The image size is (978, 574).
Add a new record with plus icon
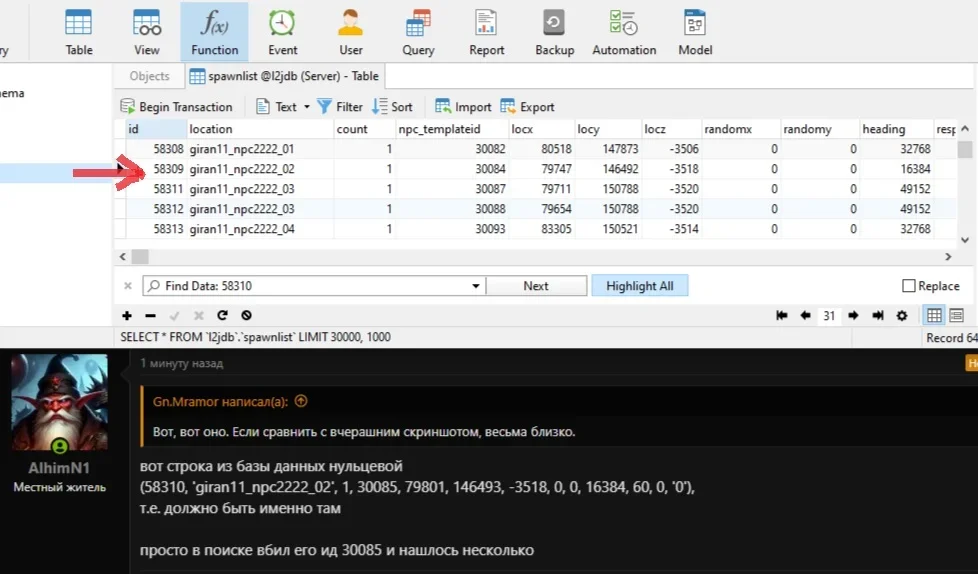pos(127,316)
